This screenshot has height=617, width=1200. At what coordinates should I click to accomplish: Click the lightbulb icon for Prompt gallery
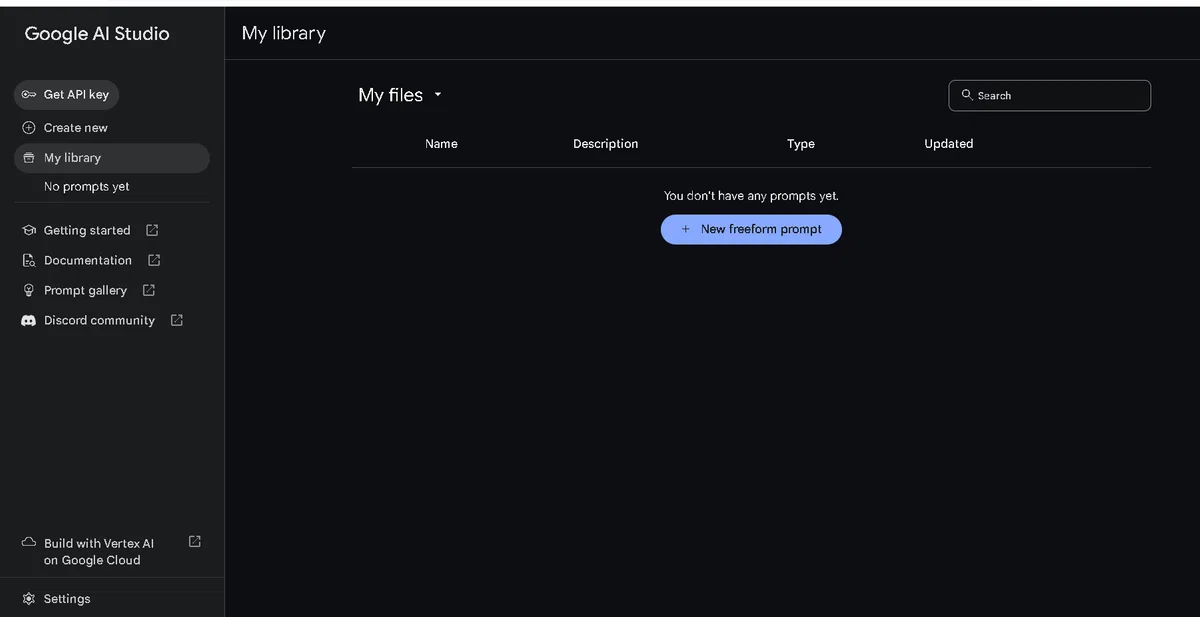(29, 290)
